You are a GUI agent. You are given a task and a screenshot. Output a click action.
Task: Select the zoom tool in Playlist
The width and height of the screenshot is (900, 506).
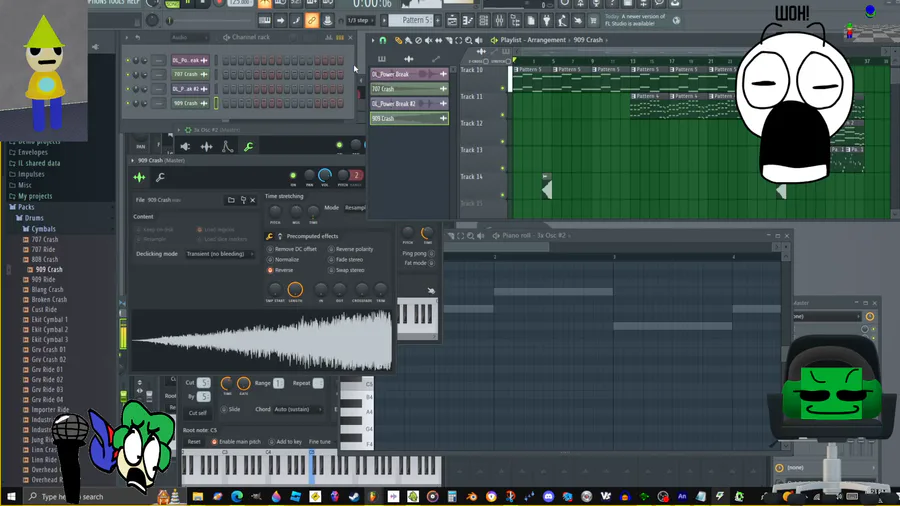pyautogui.click(x=469, y=40)
